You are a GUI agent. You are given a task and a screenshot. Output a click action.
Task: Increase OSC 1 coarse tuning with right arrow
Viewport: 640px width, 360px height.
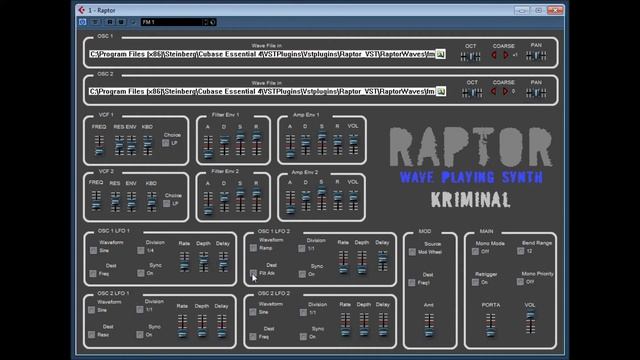[506, 55]
